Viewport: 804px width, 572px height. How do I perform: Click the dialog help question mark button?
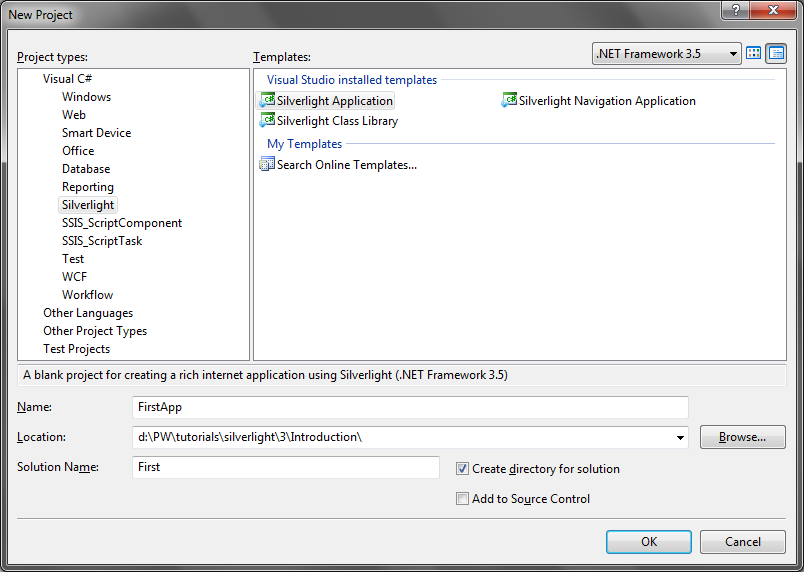point(735,10)
